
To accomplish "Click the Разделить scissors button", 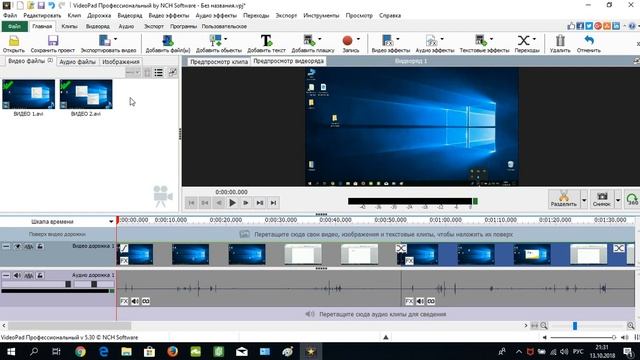I will 564,199.
